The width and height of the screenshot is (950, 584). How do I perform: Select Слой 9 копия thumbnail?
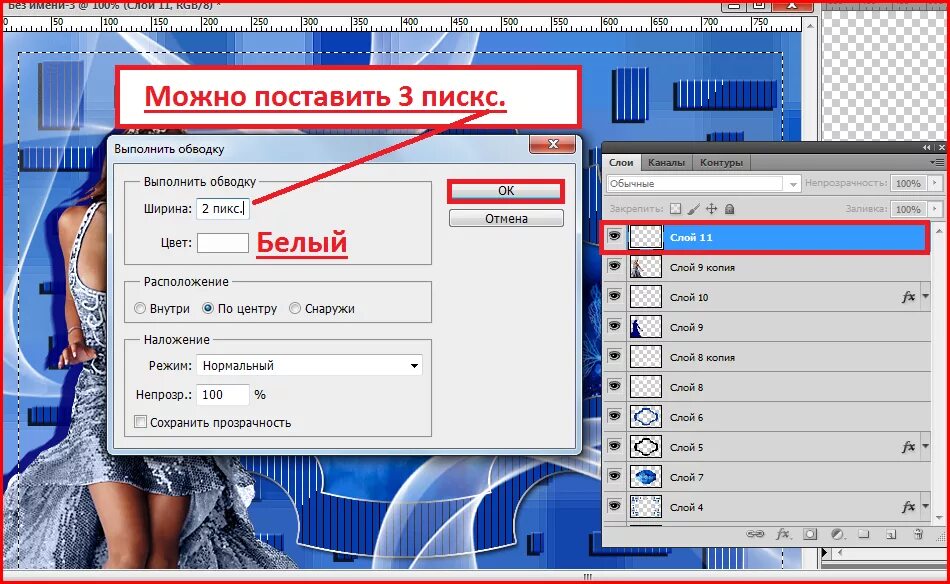646,267
